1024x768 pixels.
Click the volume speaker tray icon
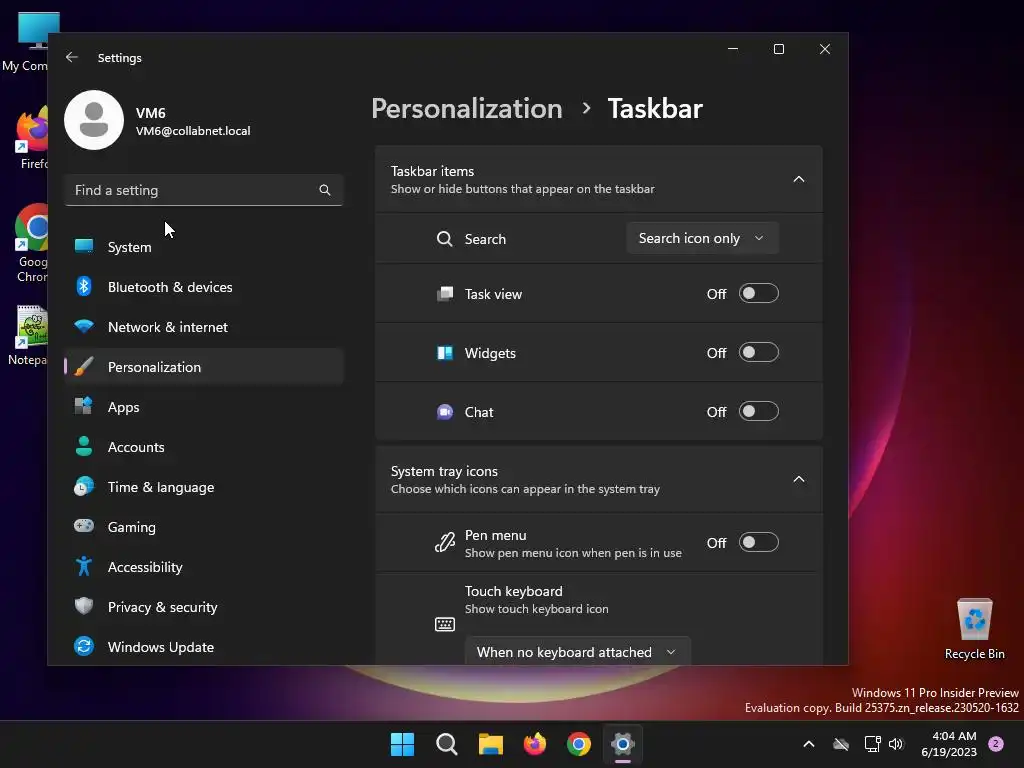896,744
